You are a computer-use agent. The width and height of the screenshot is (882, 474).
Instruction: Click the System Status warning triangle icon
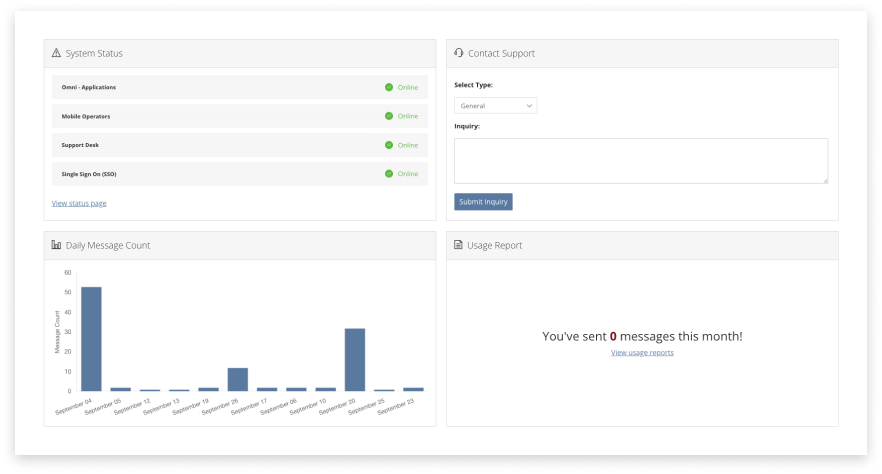coord(56,53)
